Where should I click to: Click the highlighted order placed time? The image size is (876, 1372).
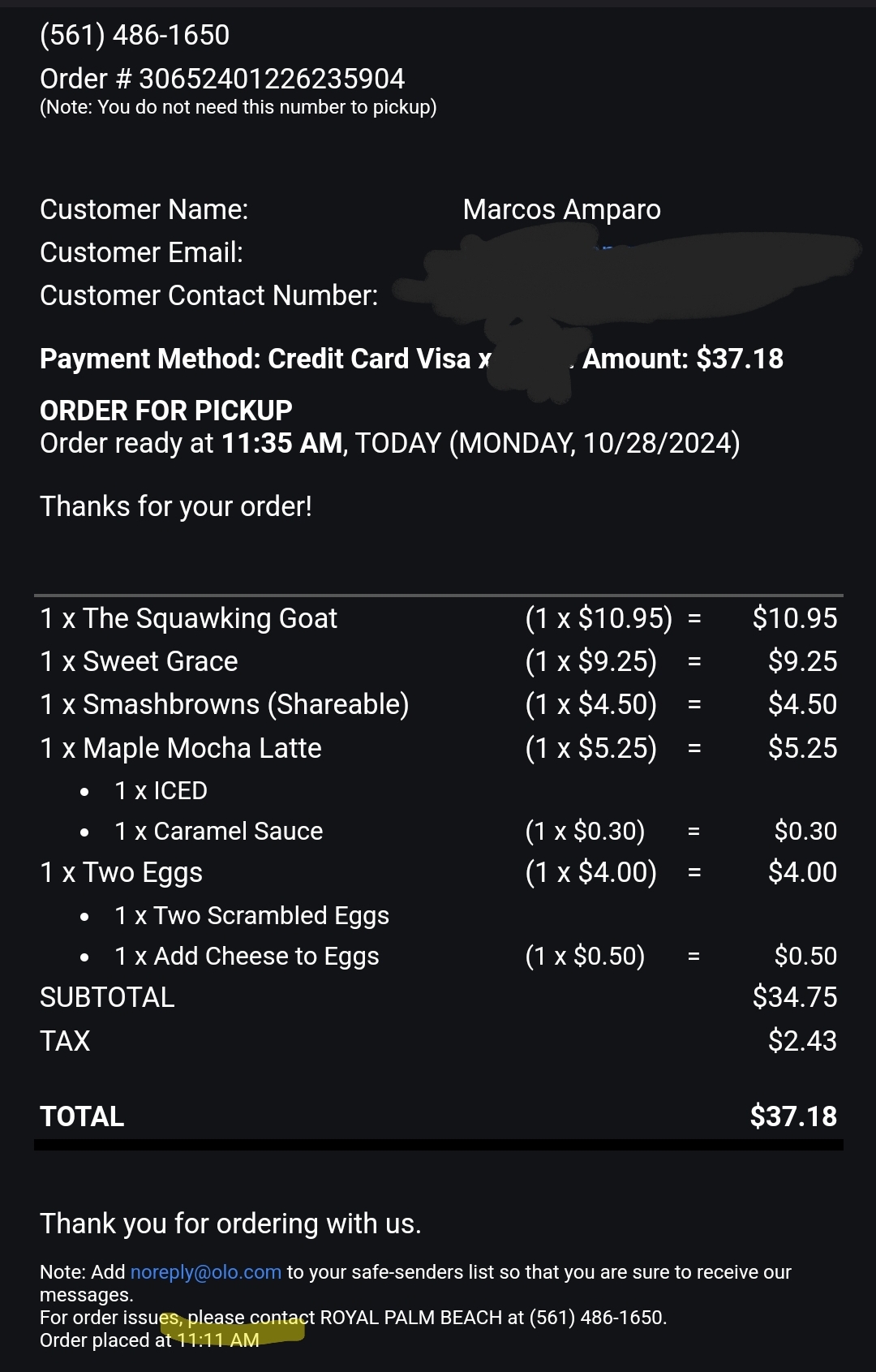pos(218,1340)
